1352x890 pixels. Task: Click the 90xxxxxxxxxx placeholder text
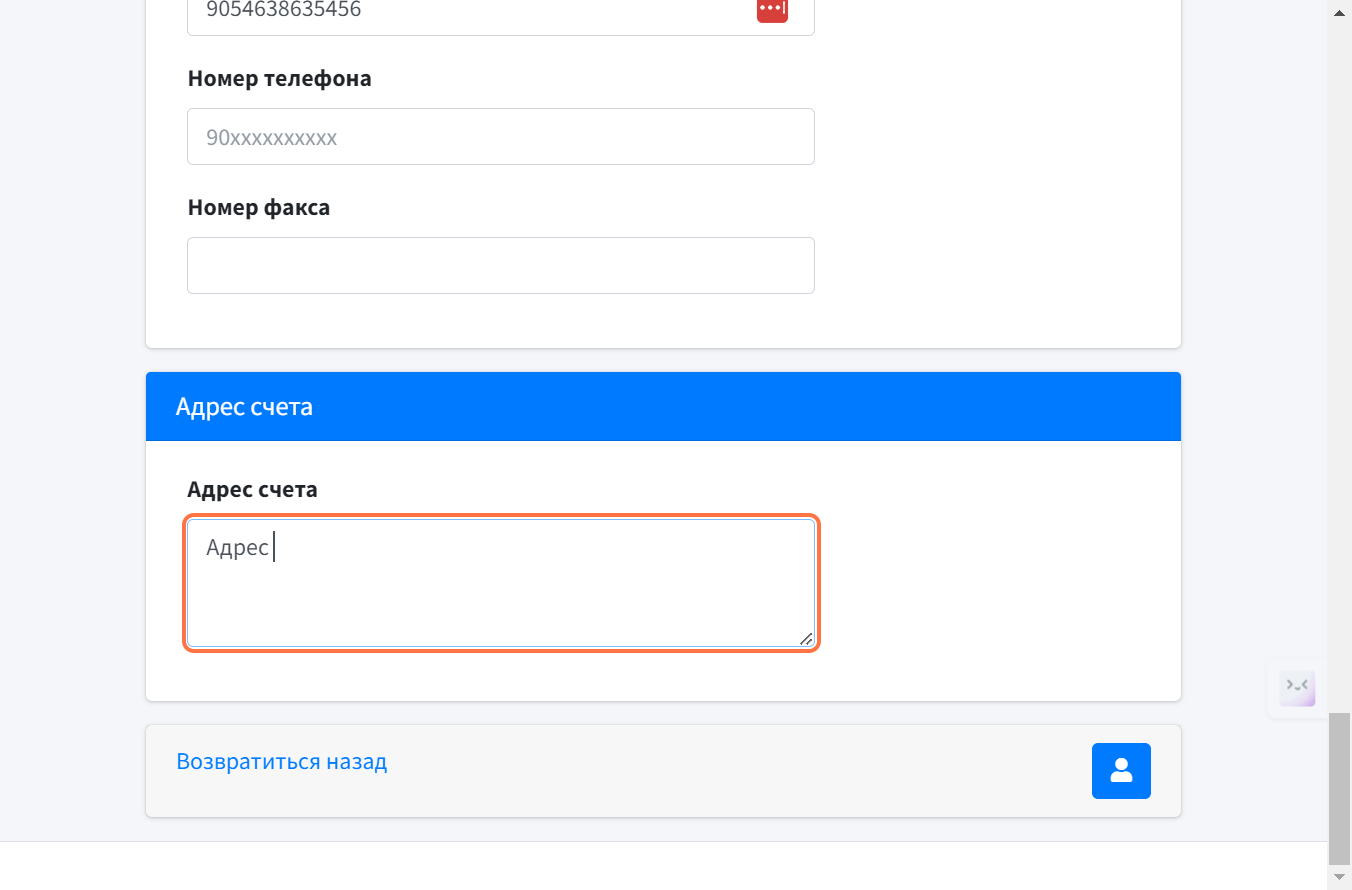271,138
